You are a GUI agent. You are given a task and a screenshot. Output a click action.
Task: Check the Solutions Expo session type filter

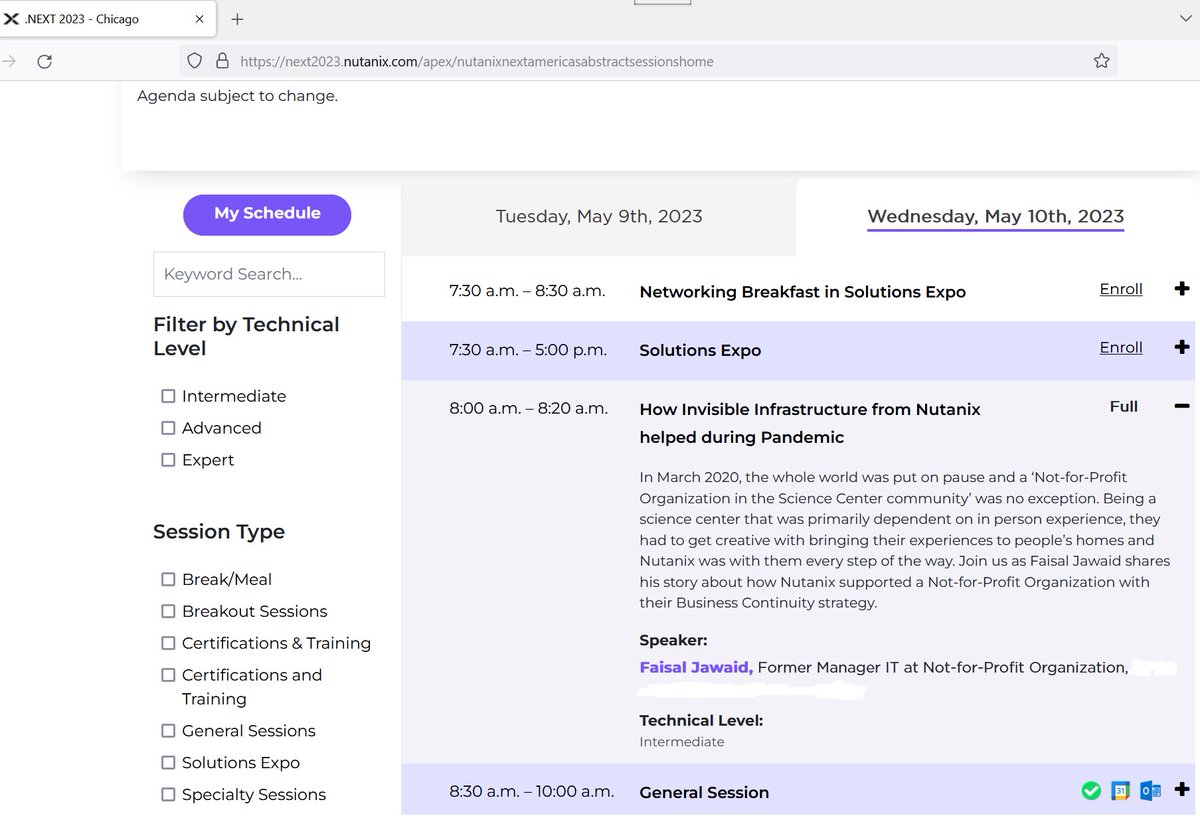[168, 763]
